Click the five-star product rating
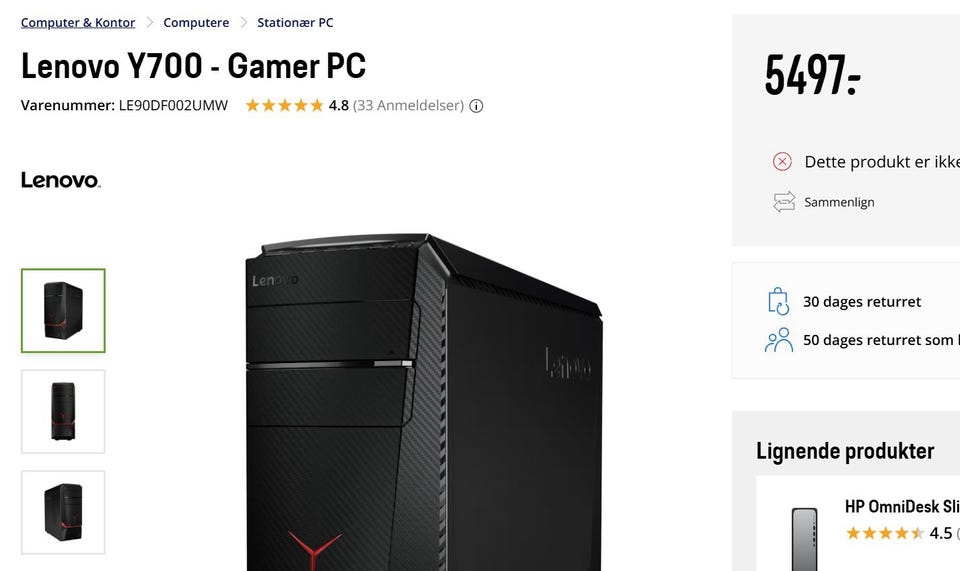 pyautogui.click(x=284, y=105)
